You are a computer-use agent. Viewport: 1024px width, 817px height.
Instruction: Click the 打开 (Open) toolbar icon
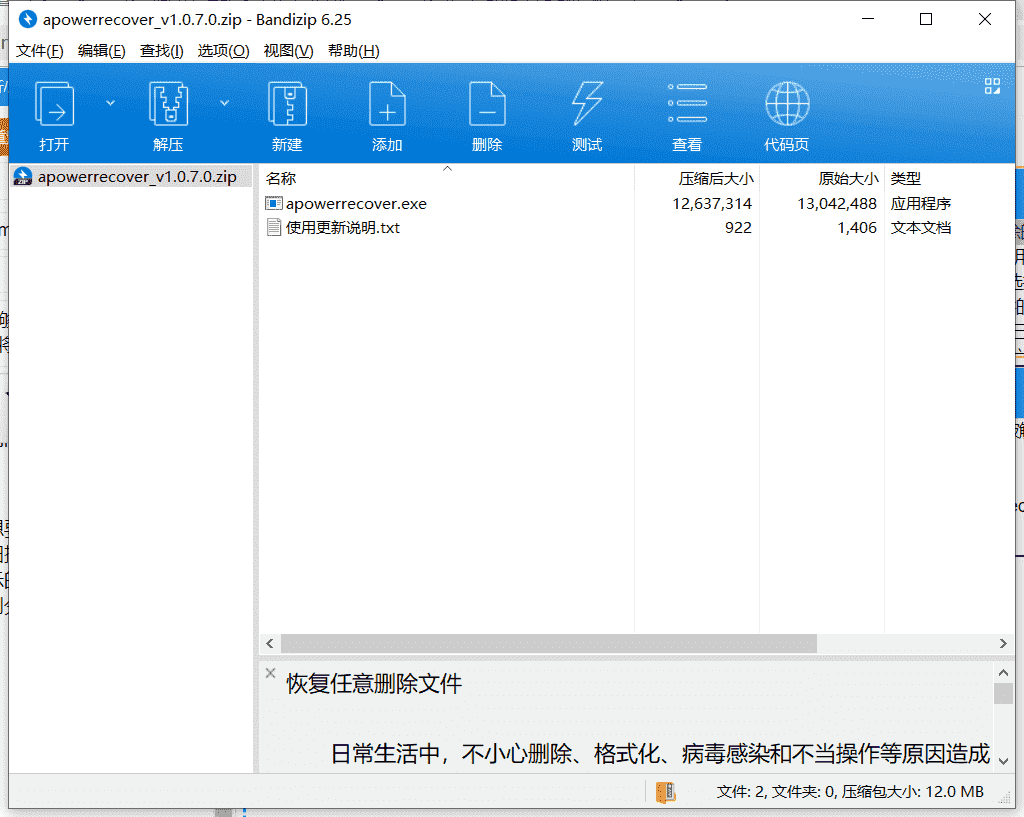[x=54, y=103]
